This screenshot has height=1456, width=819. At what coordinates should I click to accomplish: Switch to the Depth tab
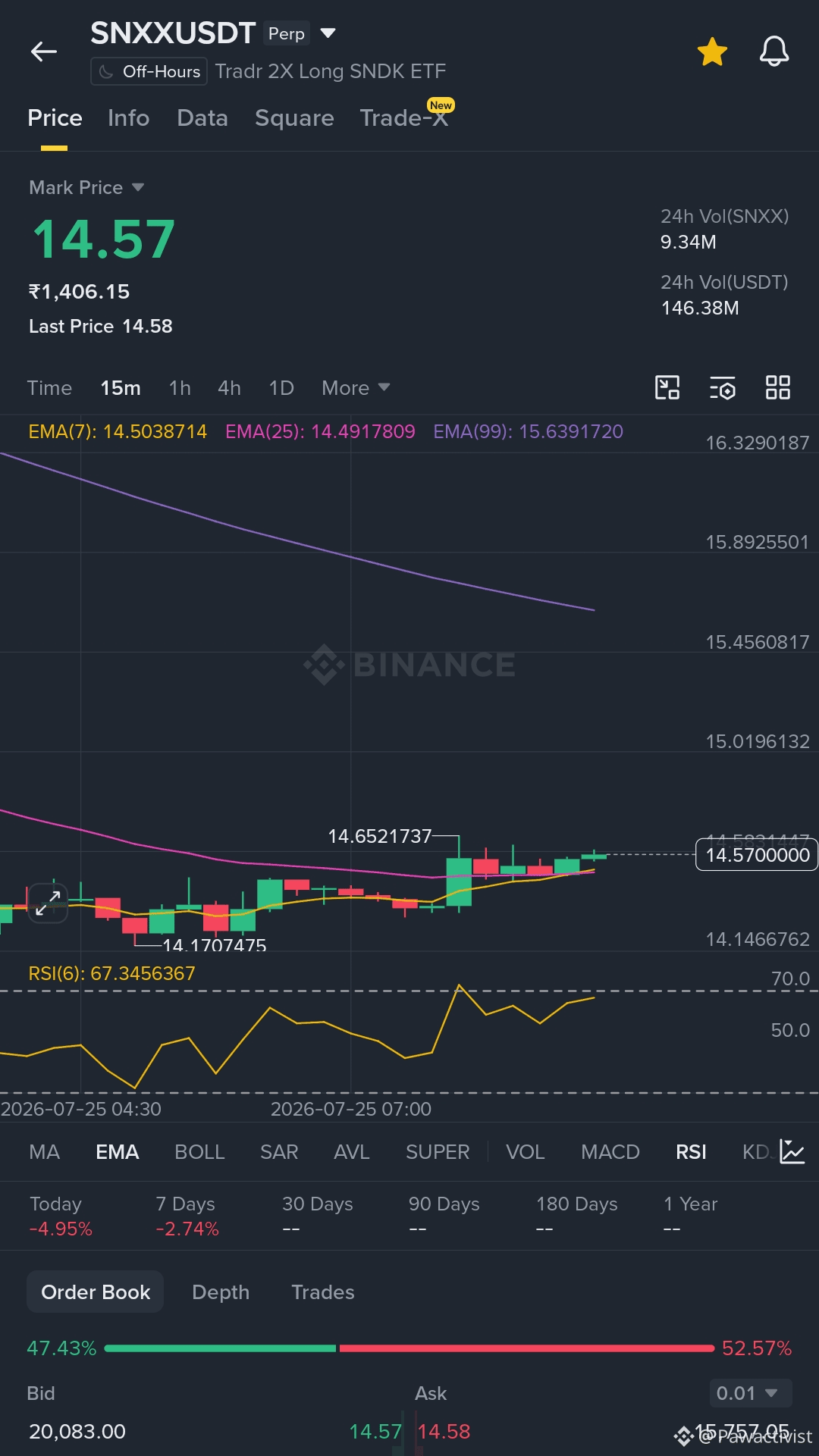[x=221, y=1292]
